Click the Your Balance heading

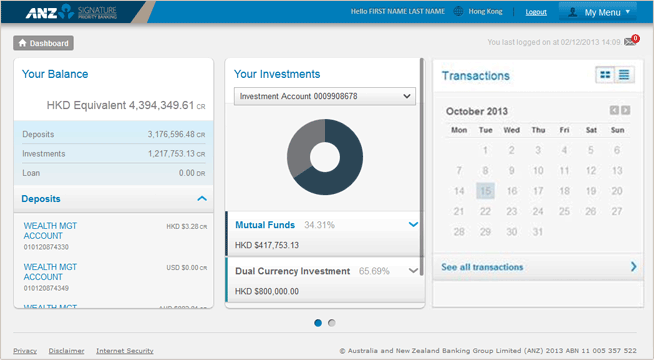(55, 74)
